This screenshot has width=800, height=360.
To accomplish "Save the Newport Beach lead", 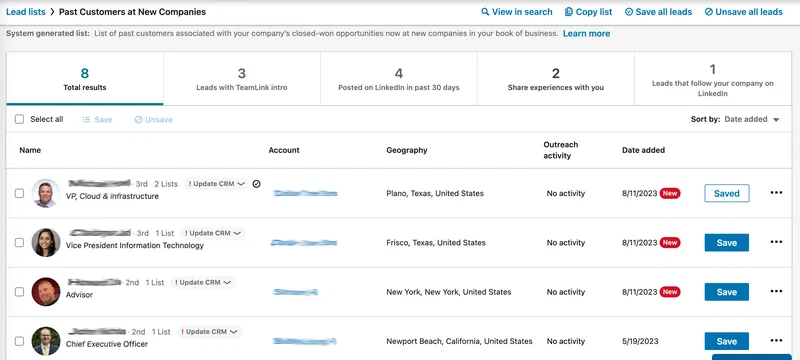I will pos(727,341).
